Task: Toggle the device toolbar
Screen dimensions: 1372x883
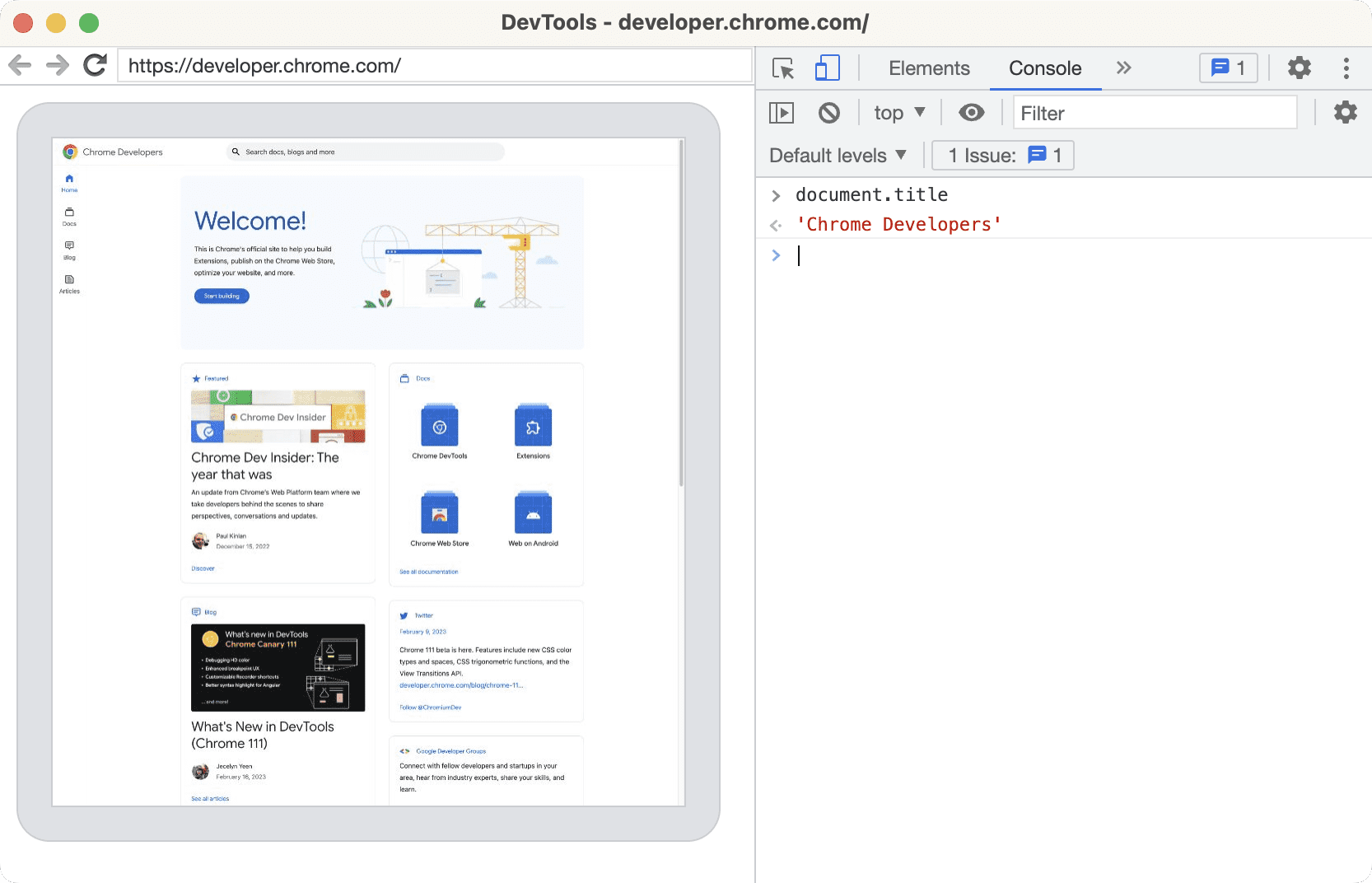Action: [827, 68]
